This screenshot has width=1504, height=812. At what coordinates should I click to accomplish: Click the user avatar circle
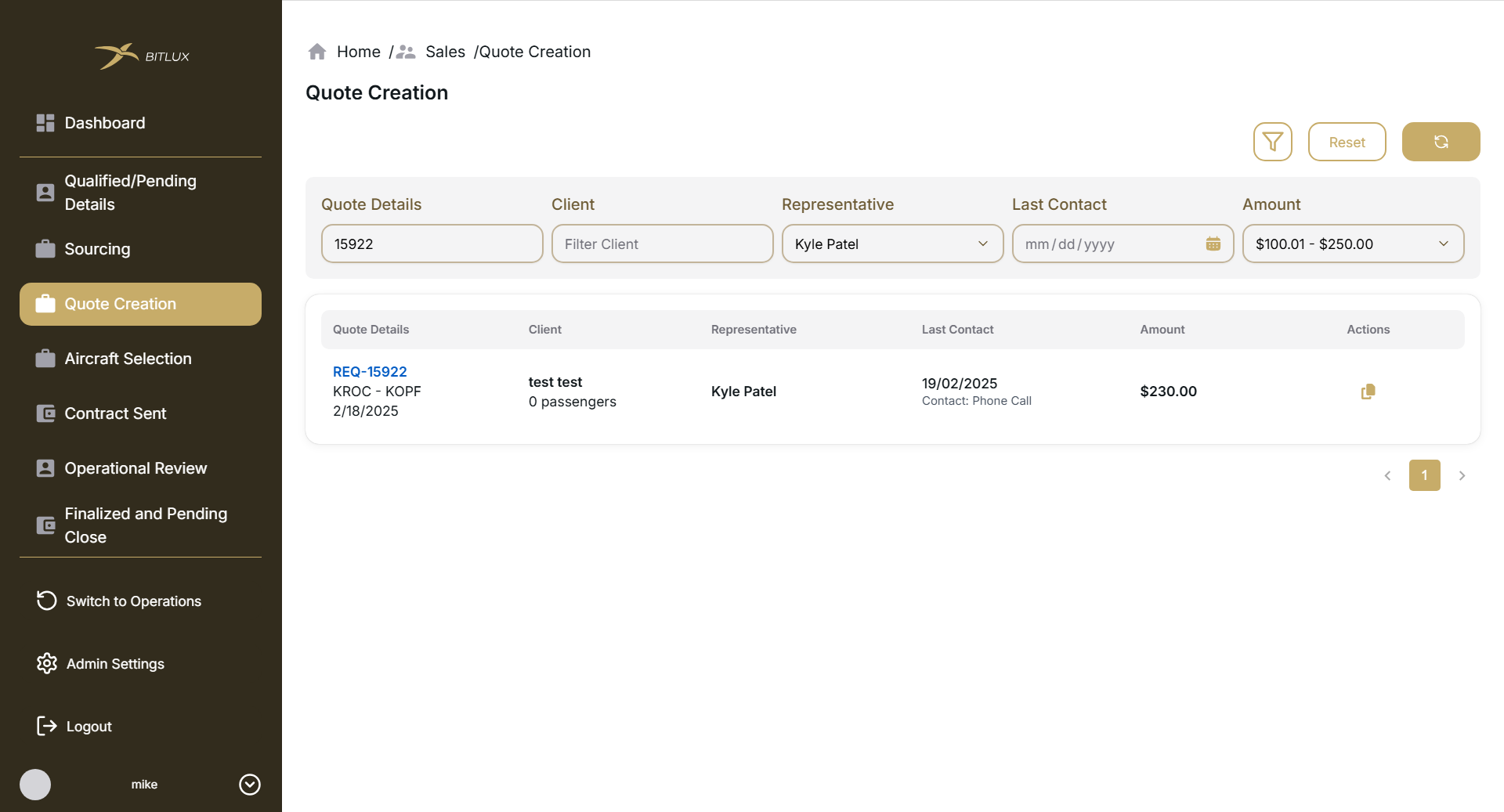point(35,784)
